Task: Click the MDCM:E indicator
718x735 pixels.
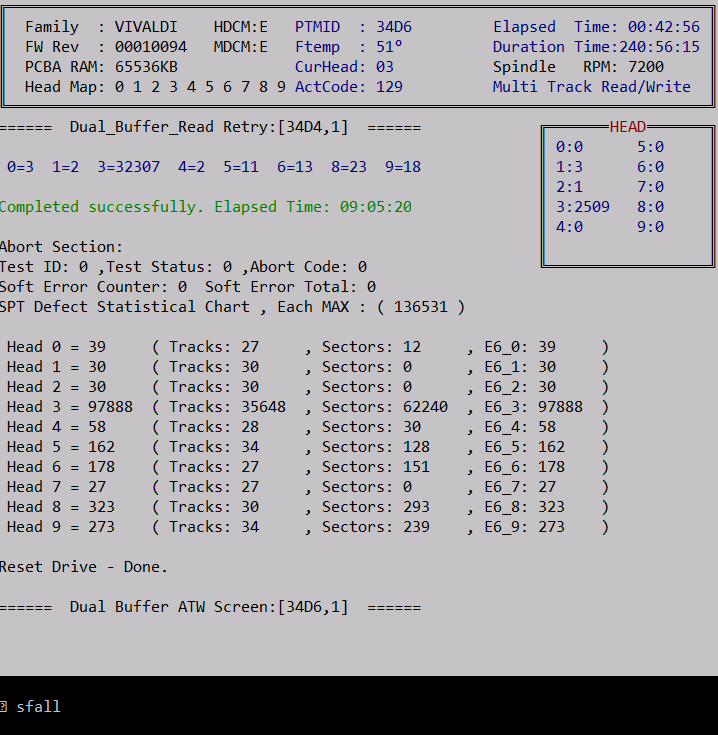Action: click(240, 47)
